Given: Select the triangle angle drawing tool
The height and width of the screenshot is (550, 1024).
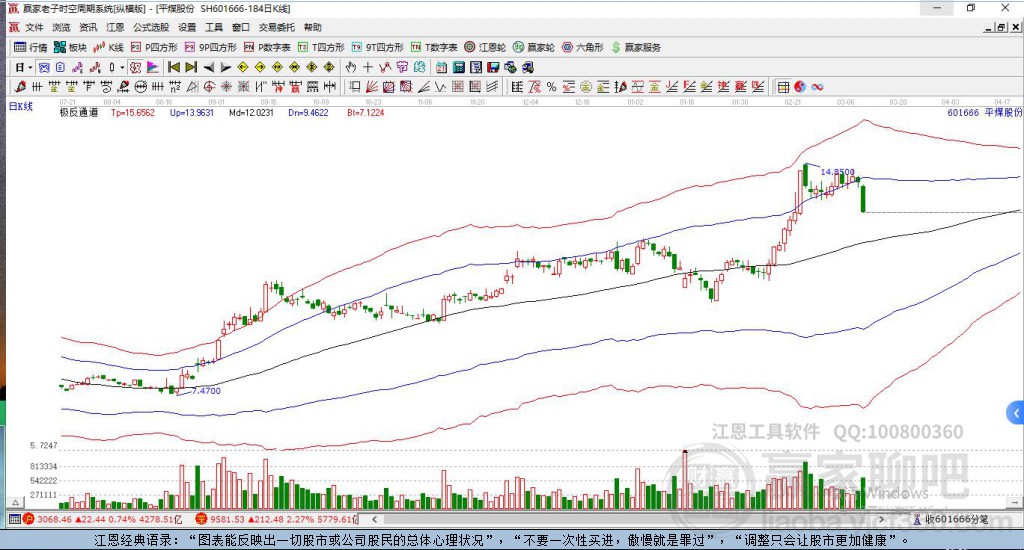Looking at the screenshot, I should pos(192,86).
